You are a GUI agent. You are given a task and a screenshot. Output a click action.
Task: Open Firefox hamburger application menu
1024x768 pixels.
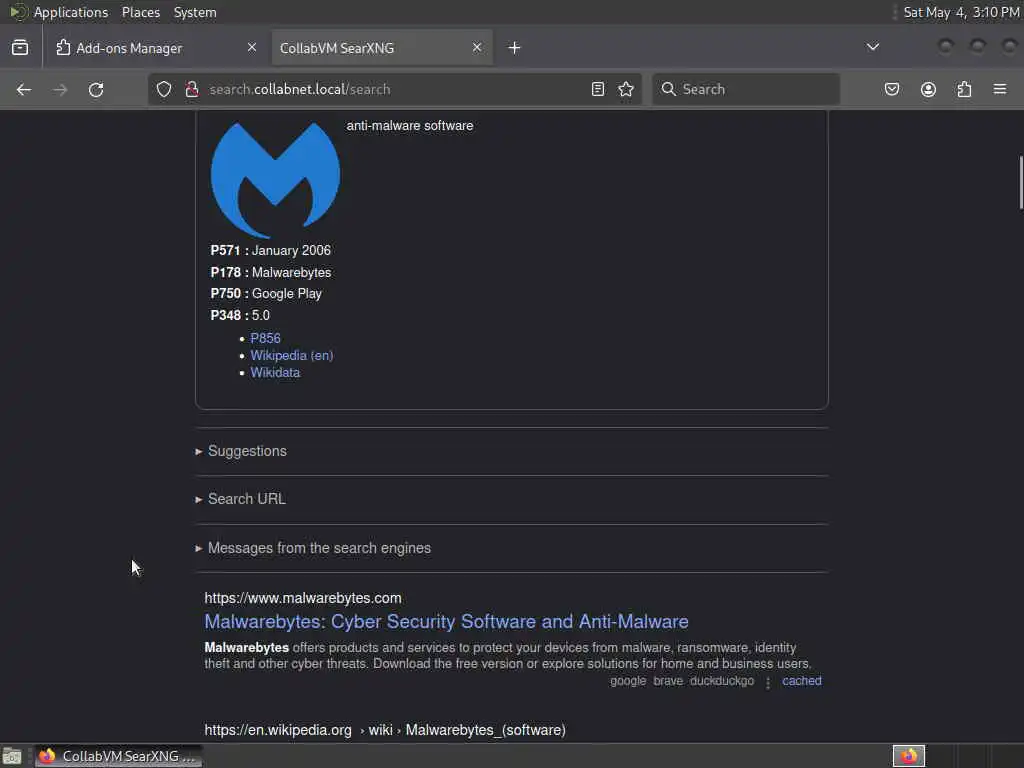coord(1000,89)
